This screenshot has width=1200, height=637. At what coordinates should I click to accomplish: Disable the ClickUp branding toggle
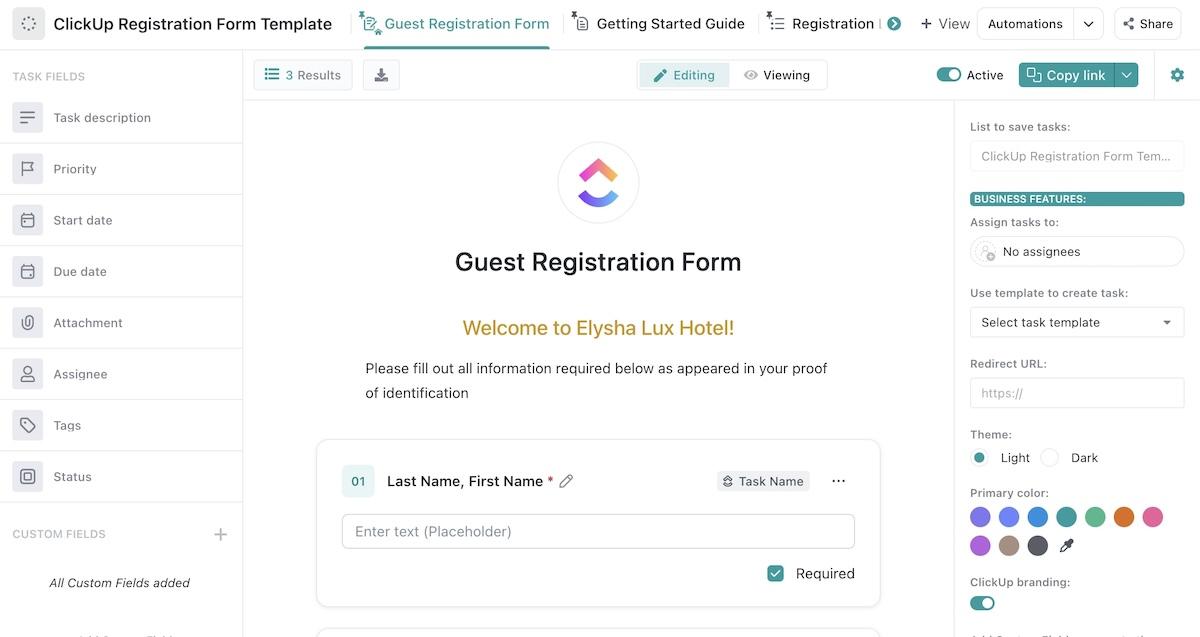982,603
